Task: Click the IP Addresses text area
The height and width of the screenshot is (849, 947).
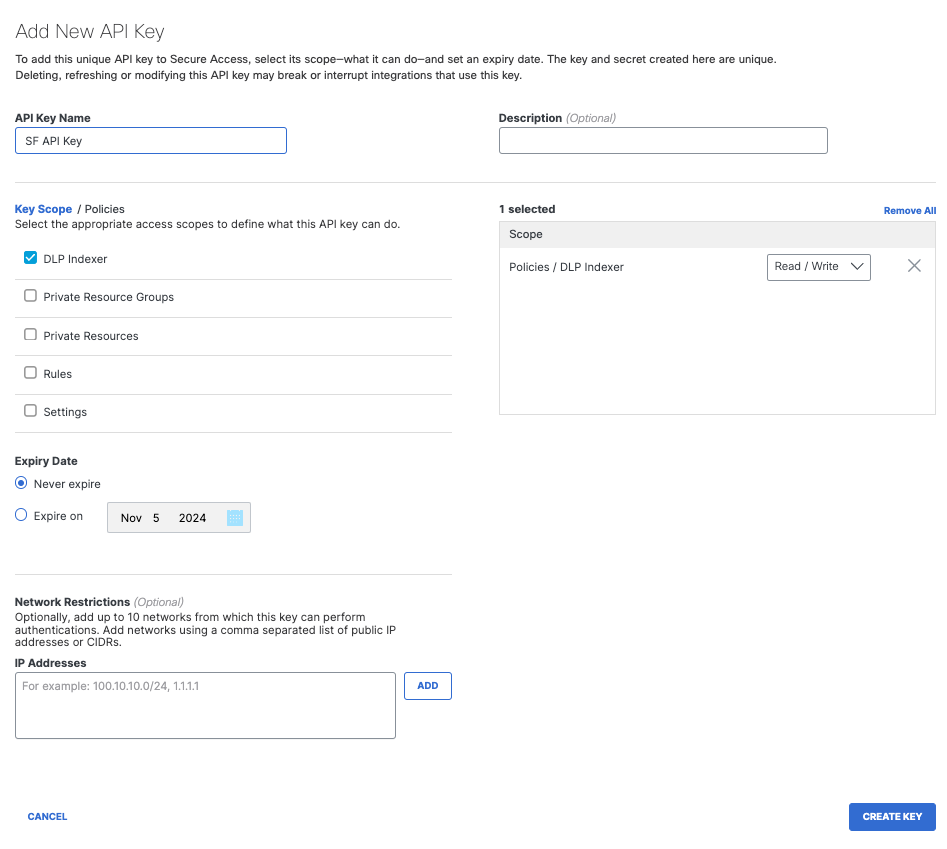Action: [205, 705]
